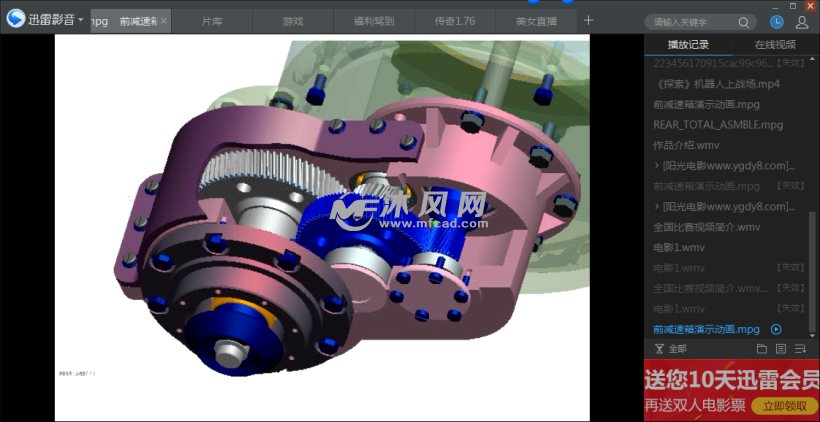Open the playlist sort order icon
The width and height of the screenshot is (820, 422).
(x=800, y=349)
